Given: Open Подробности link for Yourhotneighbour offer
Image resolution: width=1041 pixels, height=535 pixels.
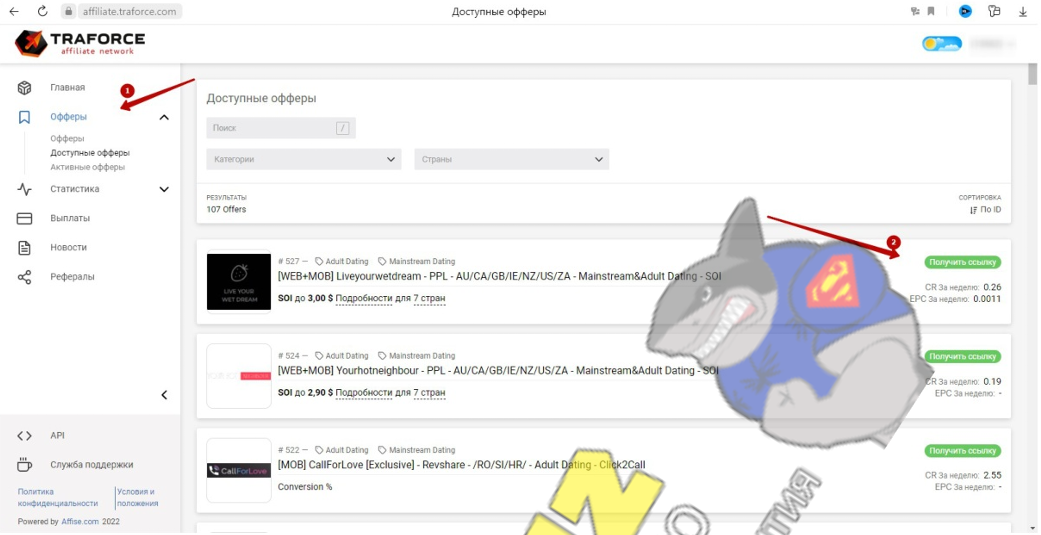Looking at the screenshot, I should 364,393.
